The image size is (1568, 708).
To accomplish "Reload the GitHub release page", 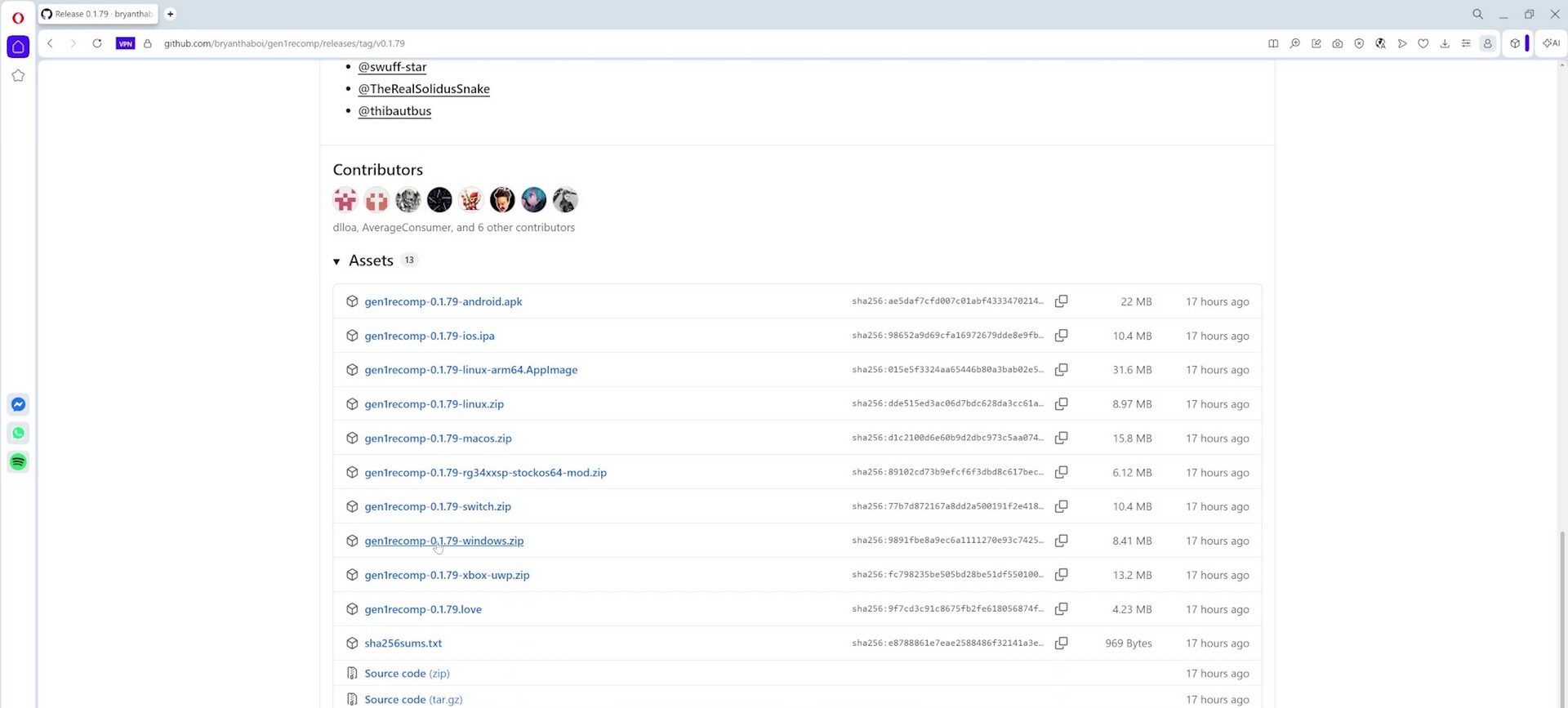I will (97, 43).
